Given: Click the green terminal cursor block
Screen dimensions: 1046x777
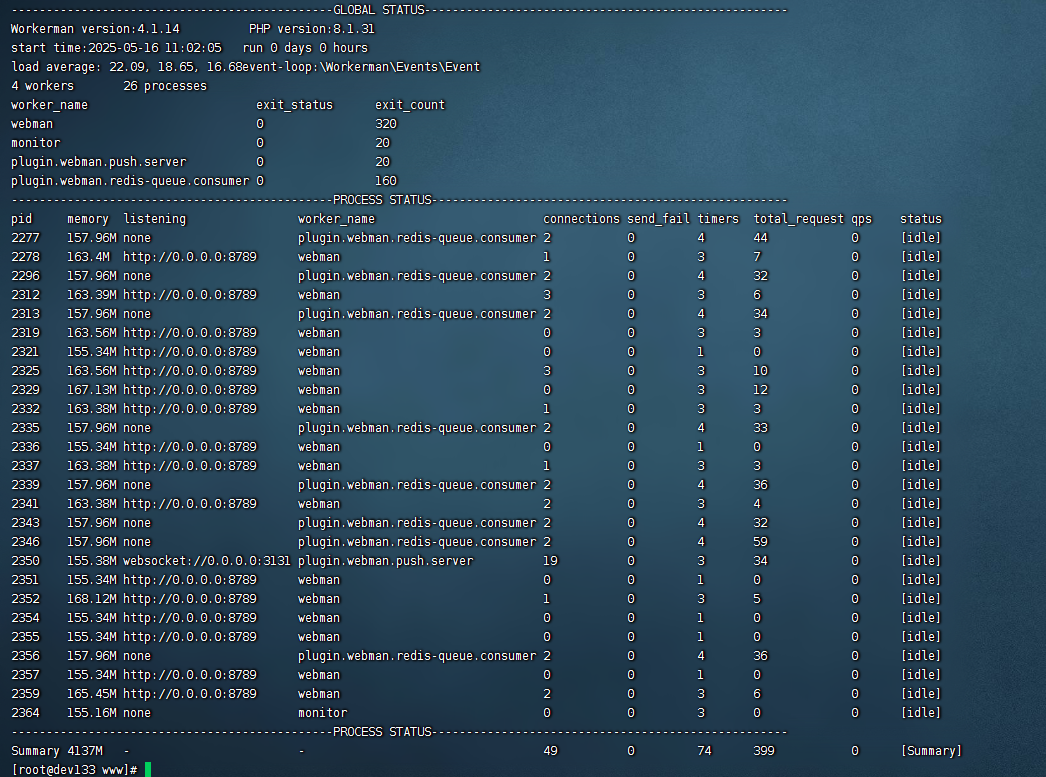Looking at the screenshot, I should (x=148, y=770).
